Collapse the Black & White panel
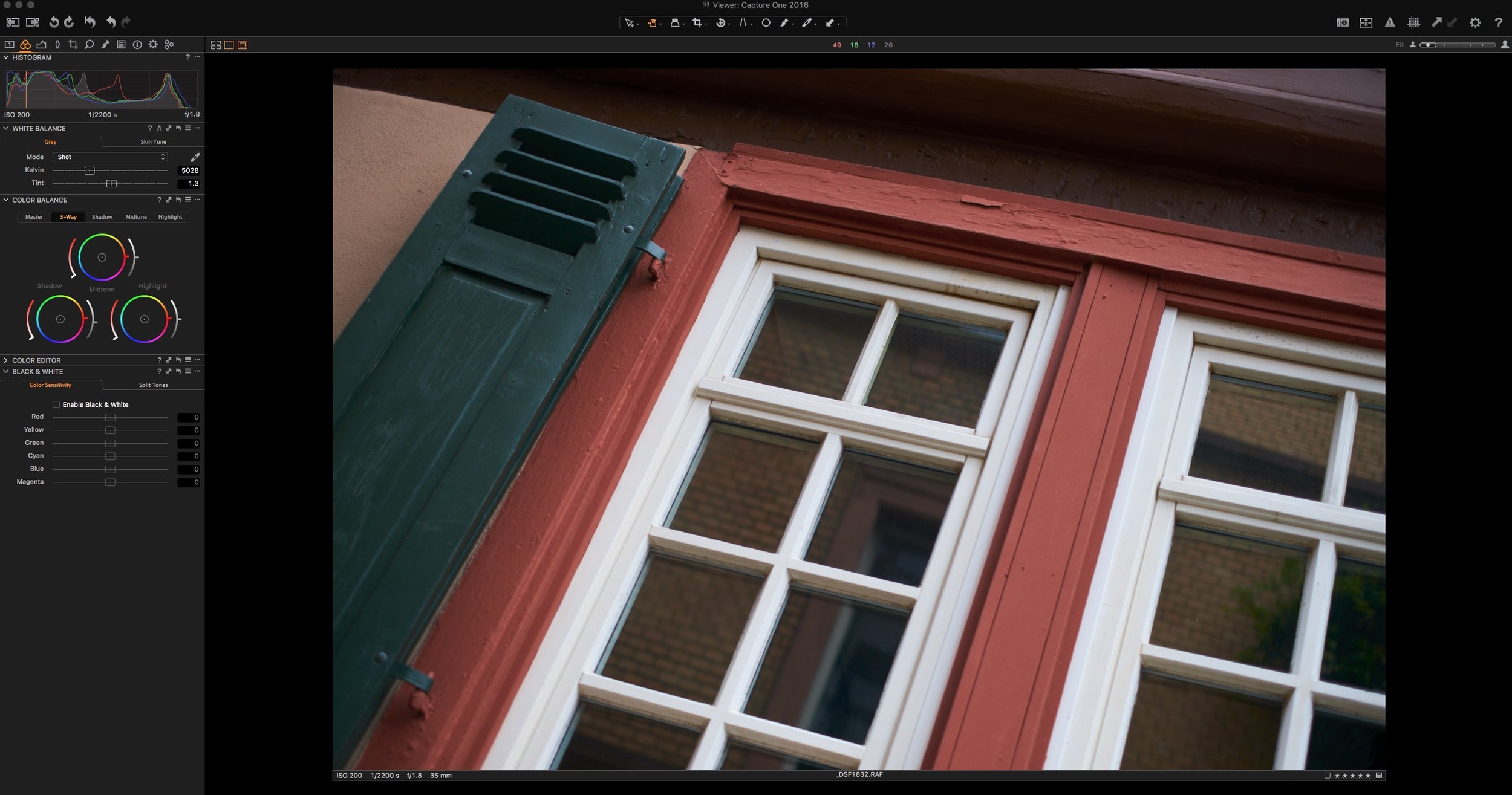Viewport: 1512px width, 795px height. (6, 371)
